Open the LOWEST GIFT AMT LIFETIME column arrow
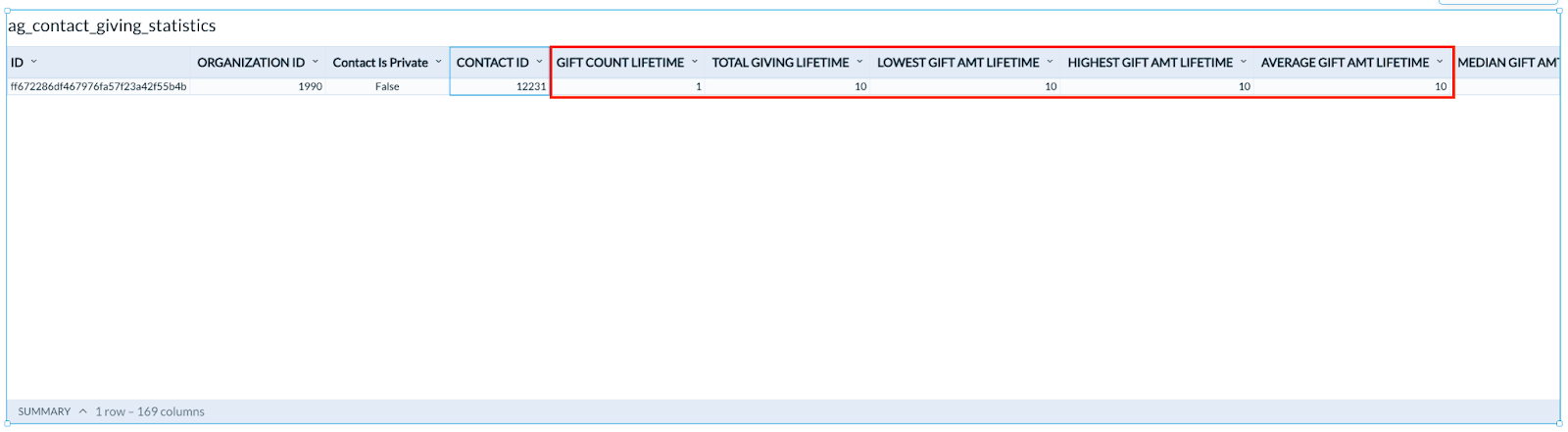The height and width of the screenshot is (432, 1568). point(1050,62)
